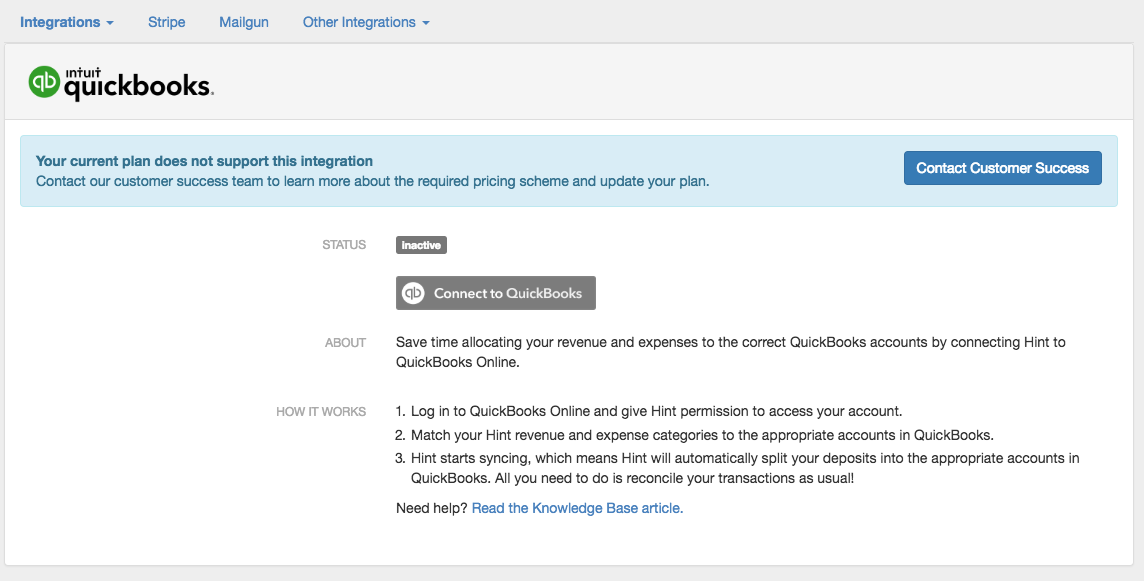Click the Connect to QuickBooks button label
Screen dimensions: 1144x581
click(x=508, y=293)
